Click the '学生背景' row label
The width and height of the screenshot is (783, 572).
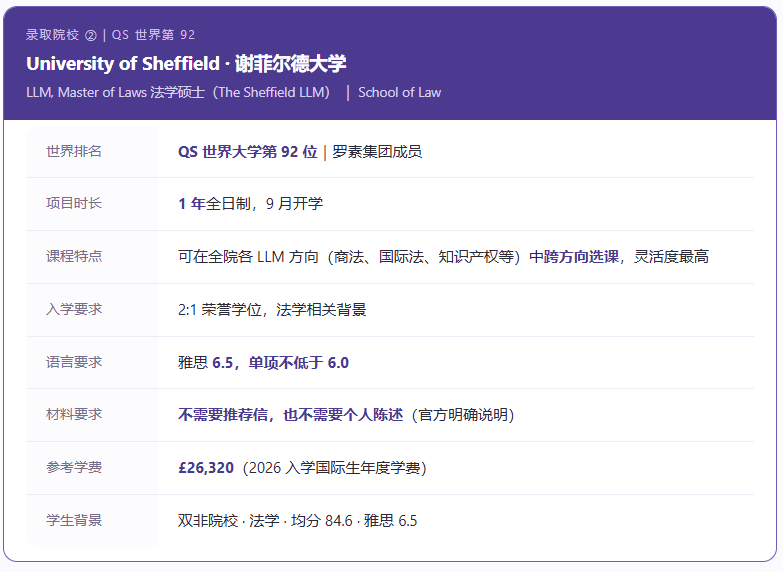74,520
